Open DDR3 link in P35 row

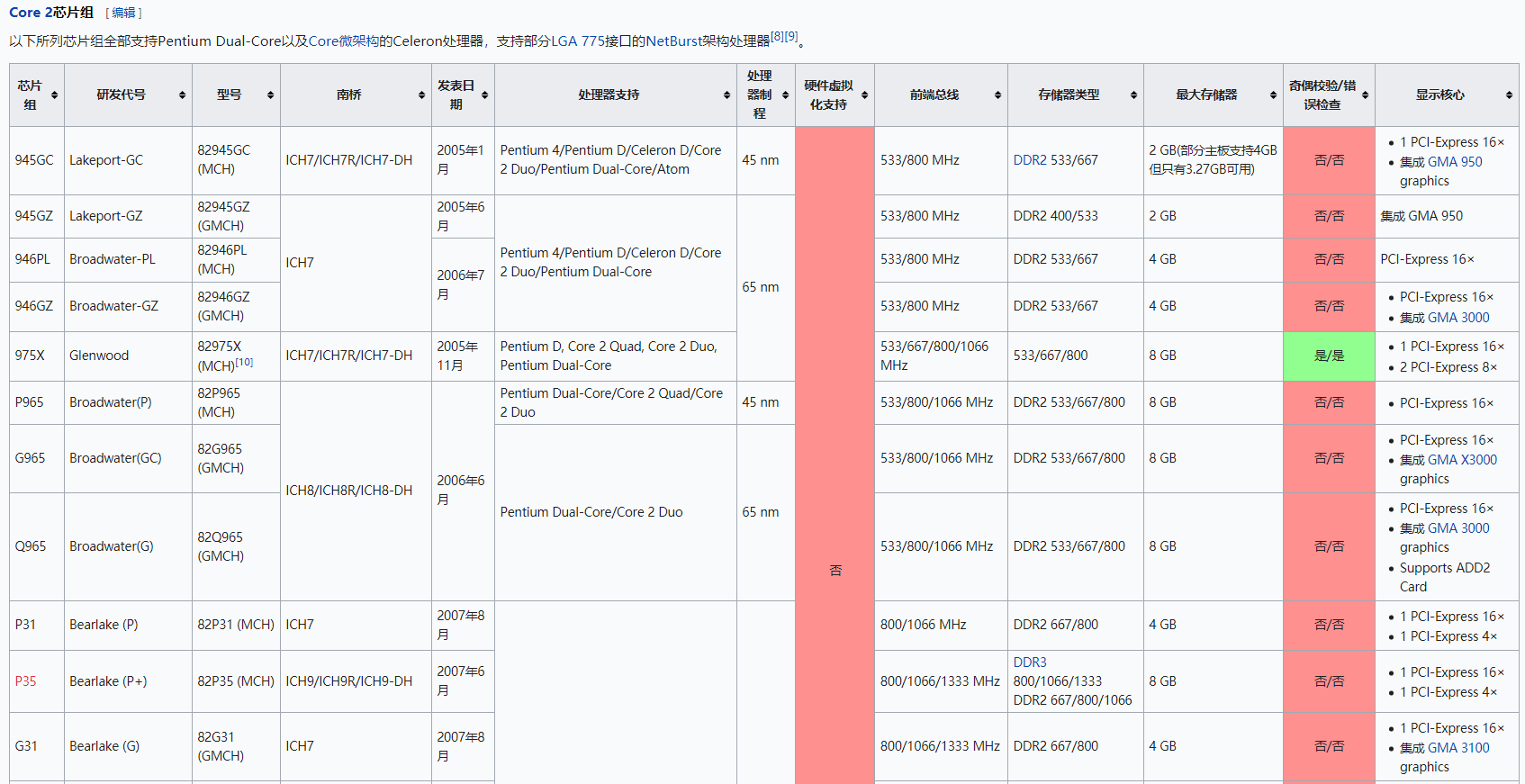1030,662
